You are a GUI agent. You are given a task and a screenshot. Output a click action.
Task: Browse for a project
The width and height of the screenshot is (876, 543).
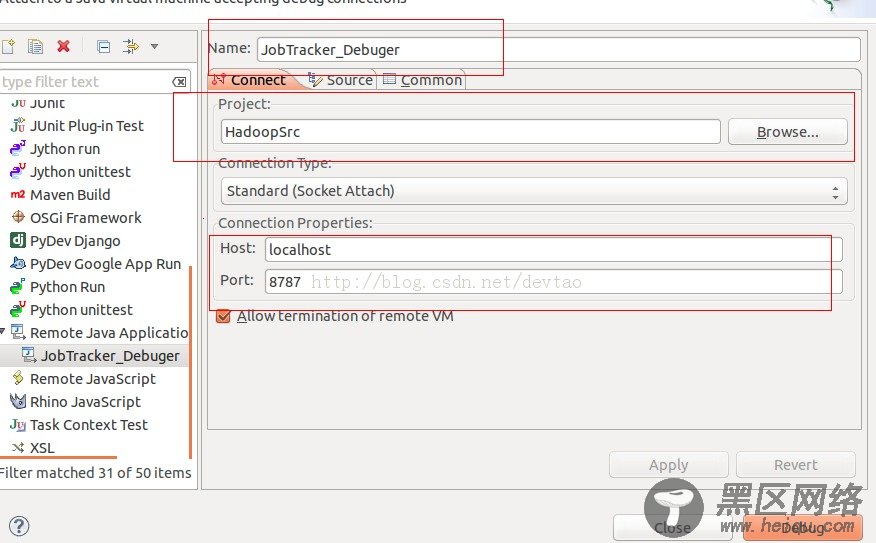[788, 132]
